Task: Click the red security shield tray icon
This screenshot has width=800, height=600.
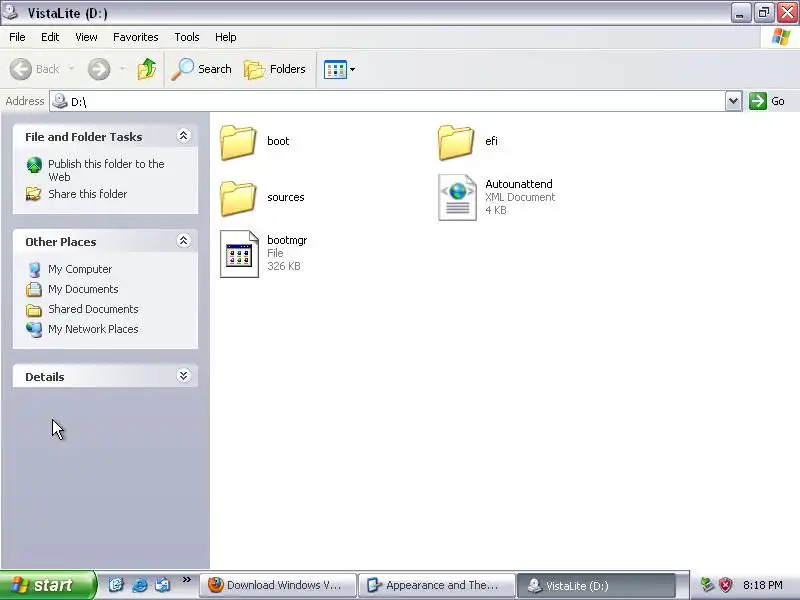Action: tap(726, 585)
